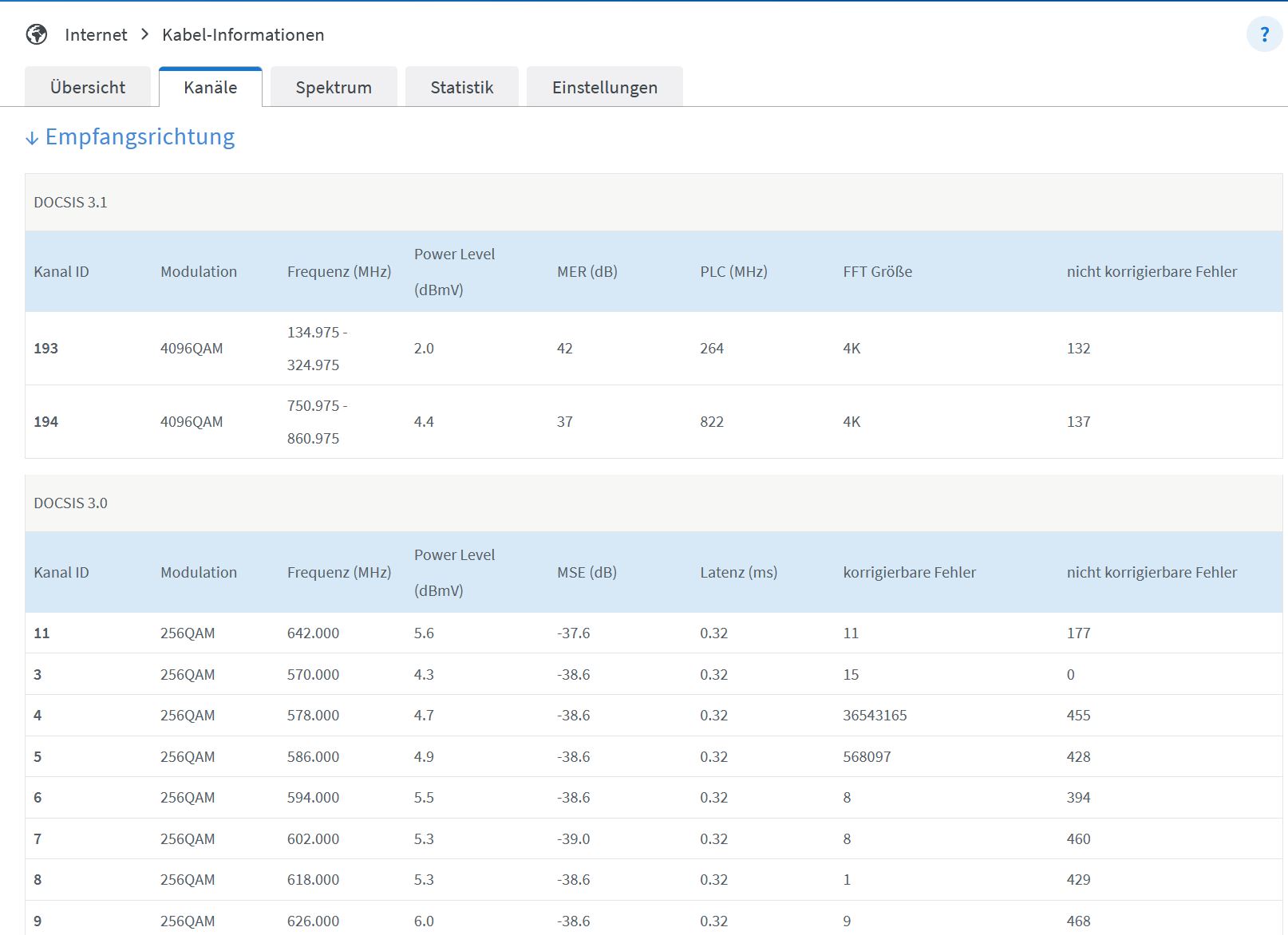Click the DOCSIS 3.1 section header
This screenshot has width=1288, height=935.
(x=70, y=203)
